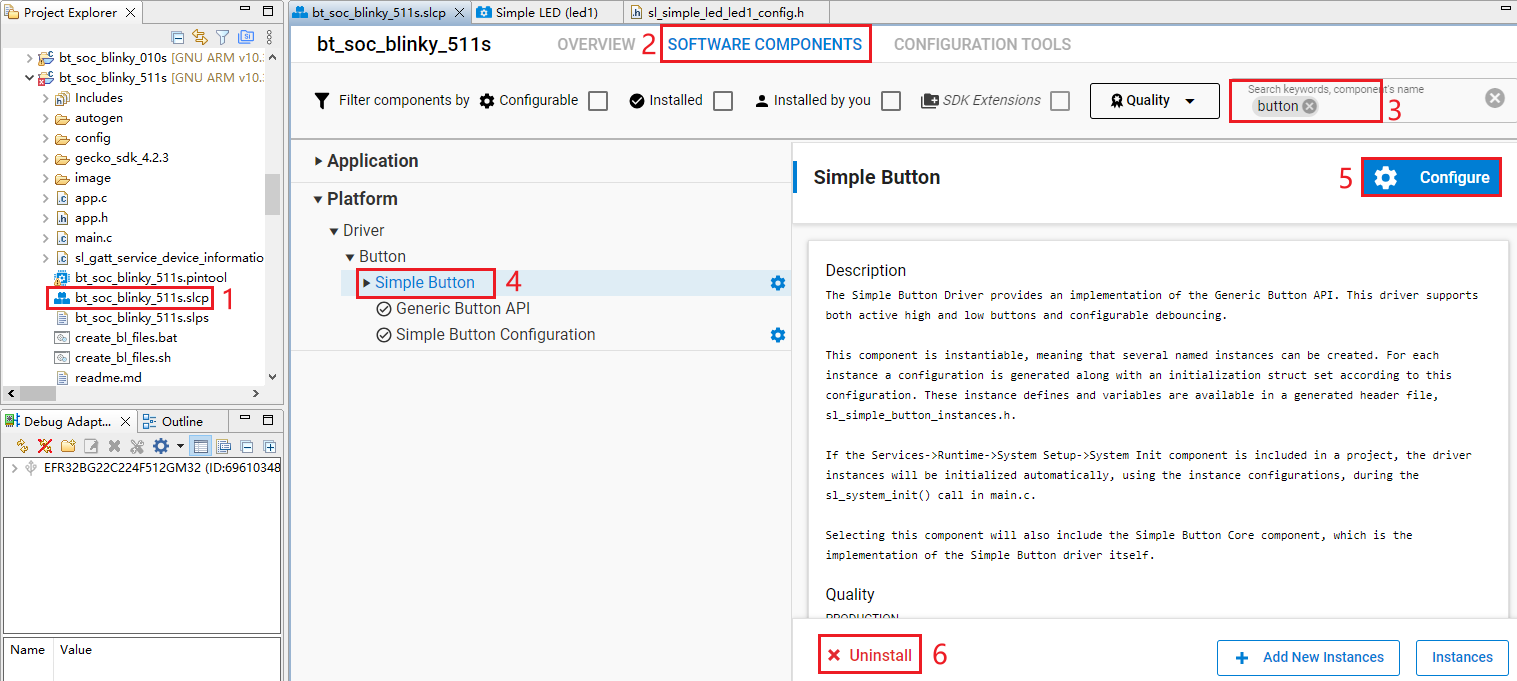This screenshot has height=681, width=1517.
Task: Click Add New Instances button
Action: tap(1310, 657)
